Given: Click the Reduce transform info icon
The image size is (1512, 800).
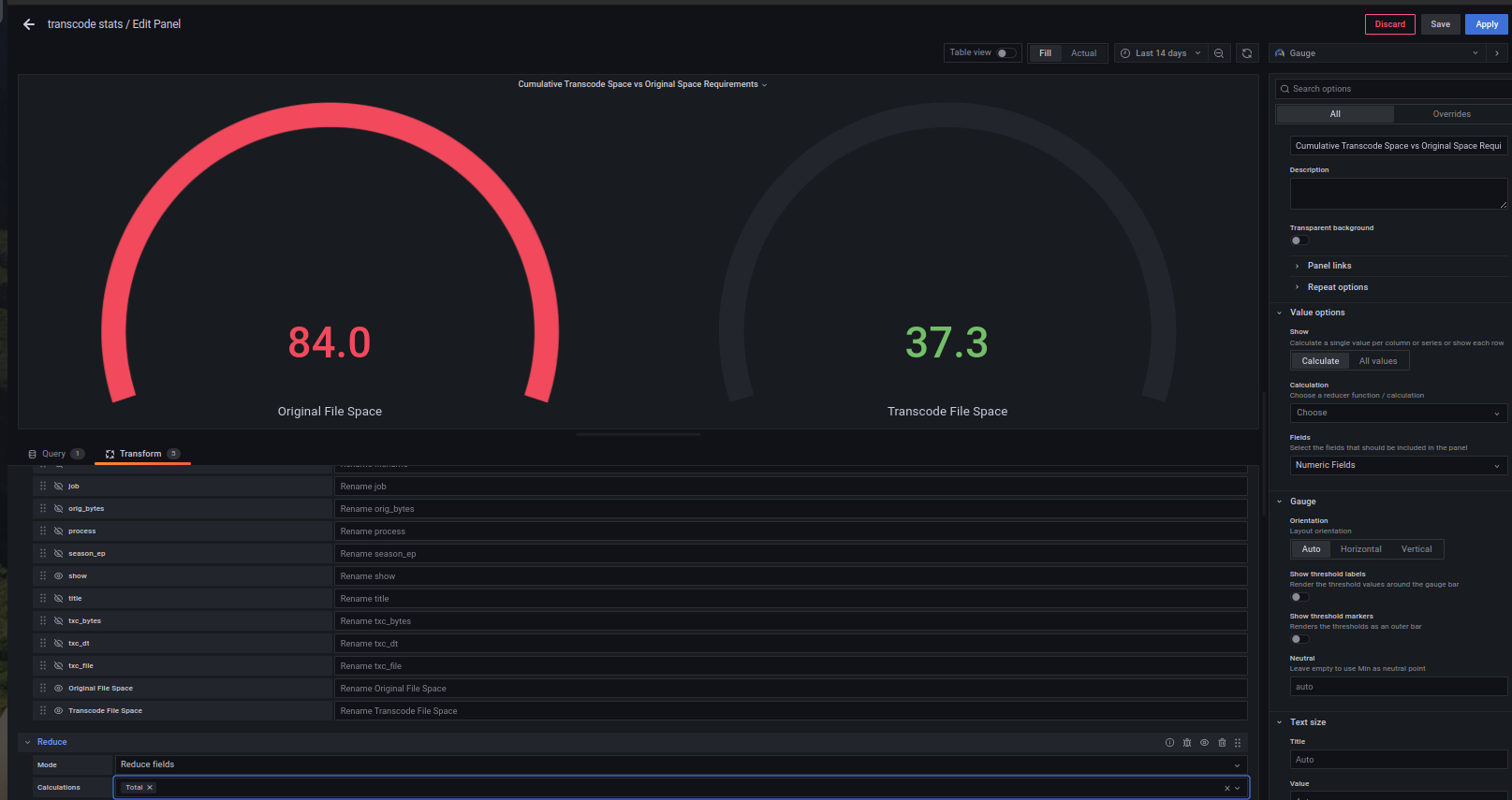Looking at the screenshot, I should point(1169,743).
